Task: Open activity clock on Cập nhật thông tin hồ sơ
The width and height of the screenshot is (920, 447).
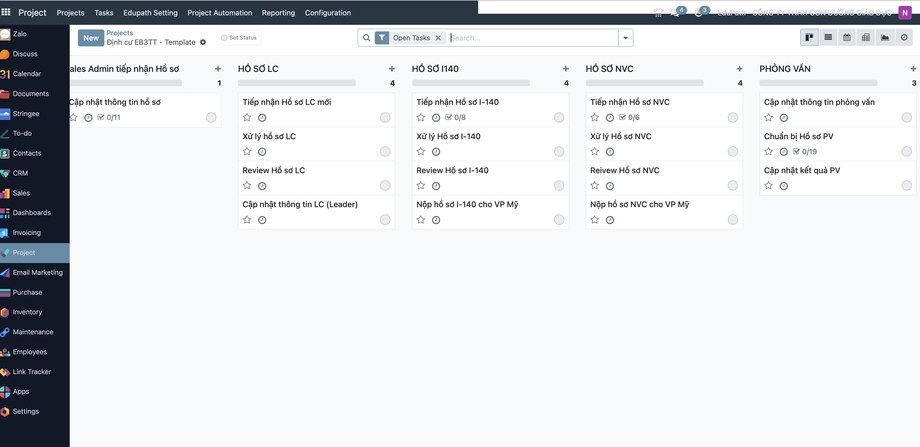Action: coord(89,118)
